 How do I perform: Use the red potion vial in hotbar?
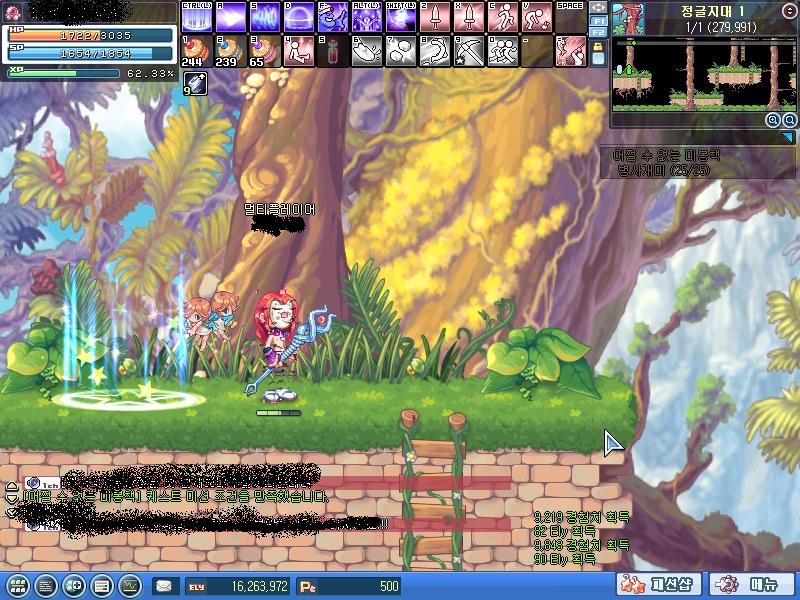[333, 50]
